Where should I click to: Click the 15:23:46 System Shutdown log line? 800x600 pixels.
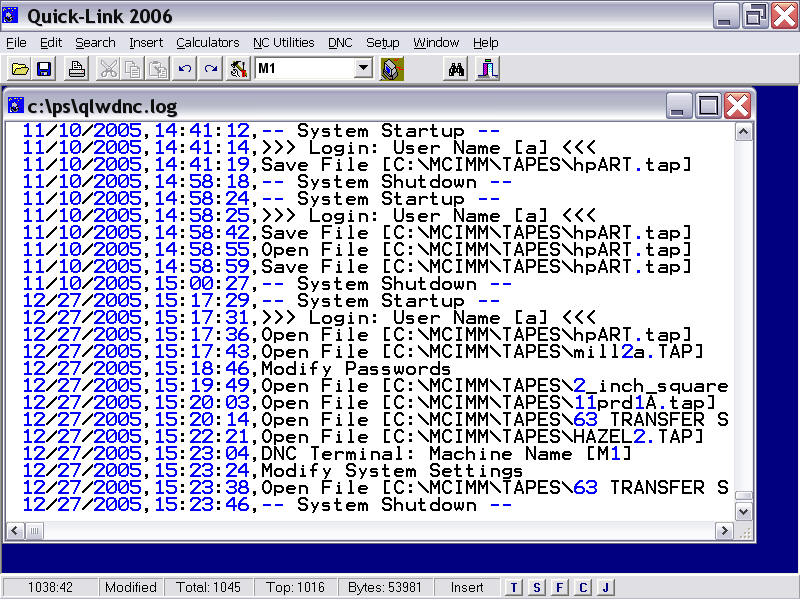[267, 505]
